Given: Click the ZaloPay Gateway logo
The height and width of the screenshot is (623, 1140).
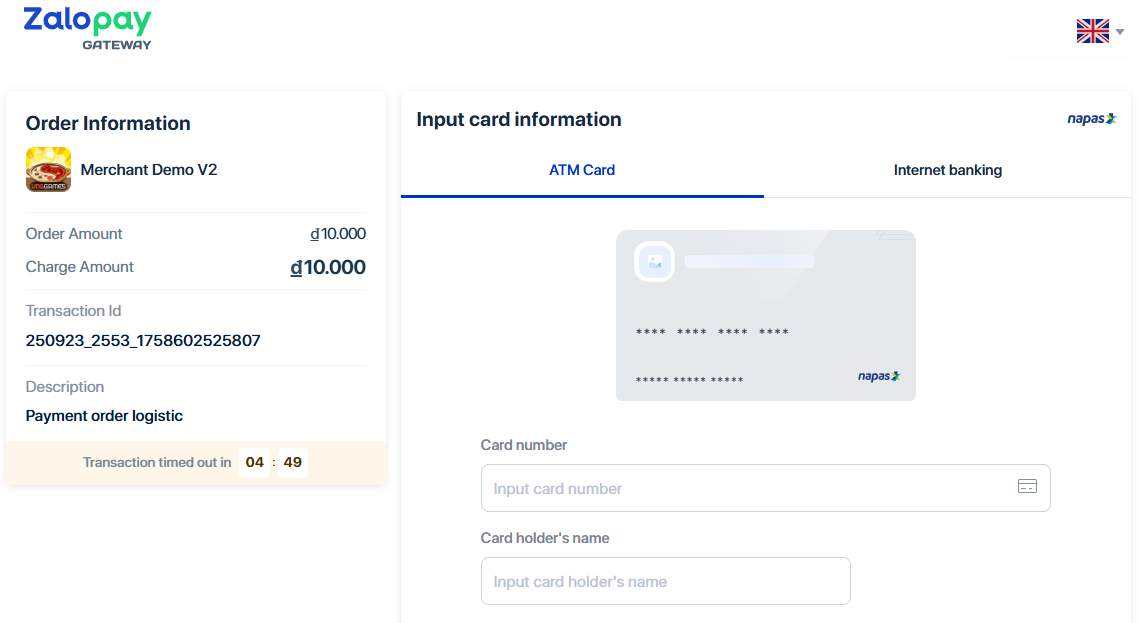Looking at the screenshot, I should tap(88, 28).
